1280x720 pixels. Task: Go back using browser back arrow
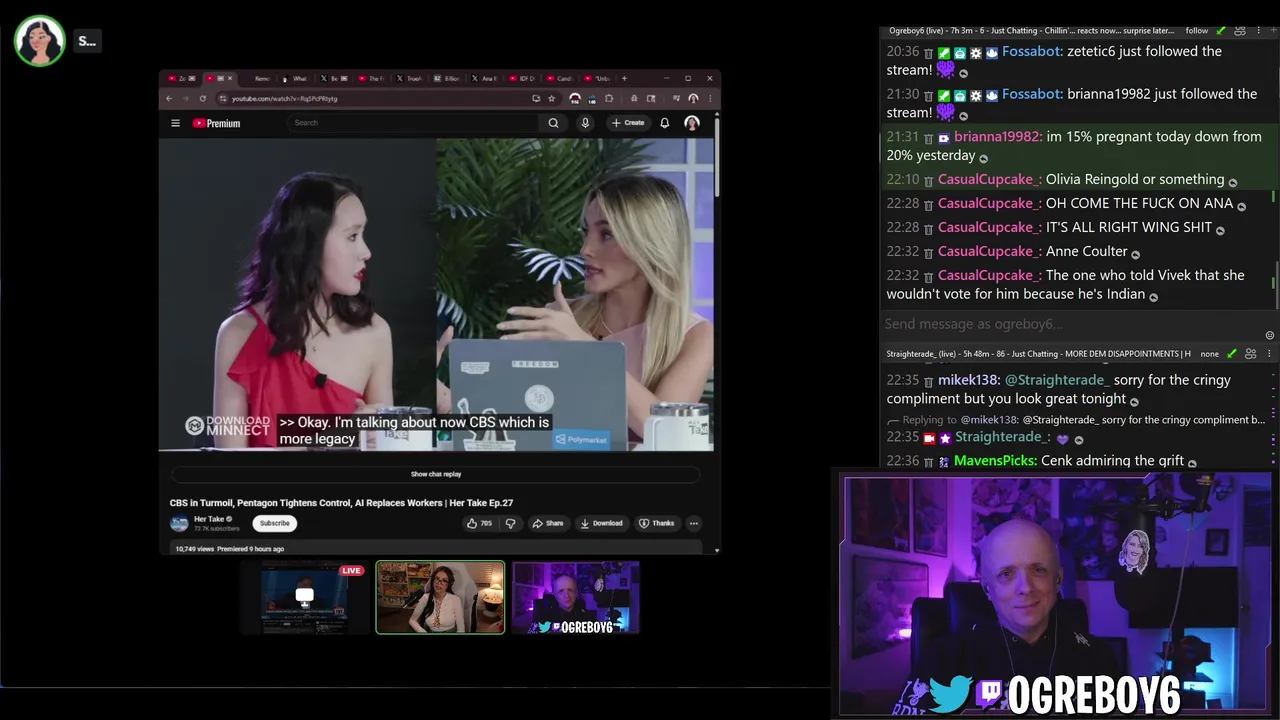click(169, 98)
